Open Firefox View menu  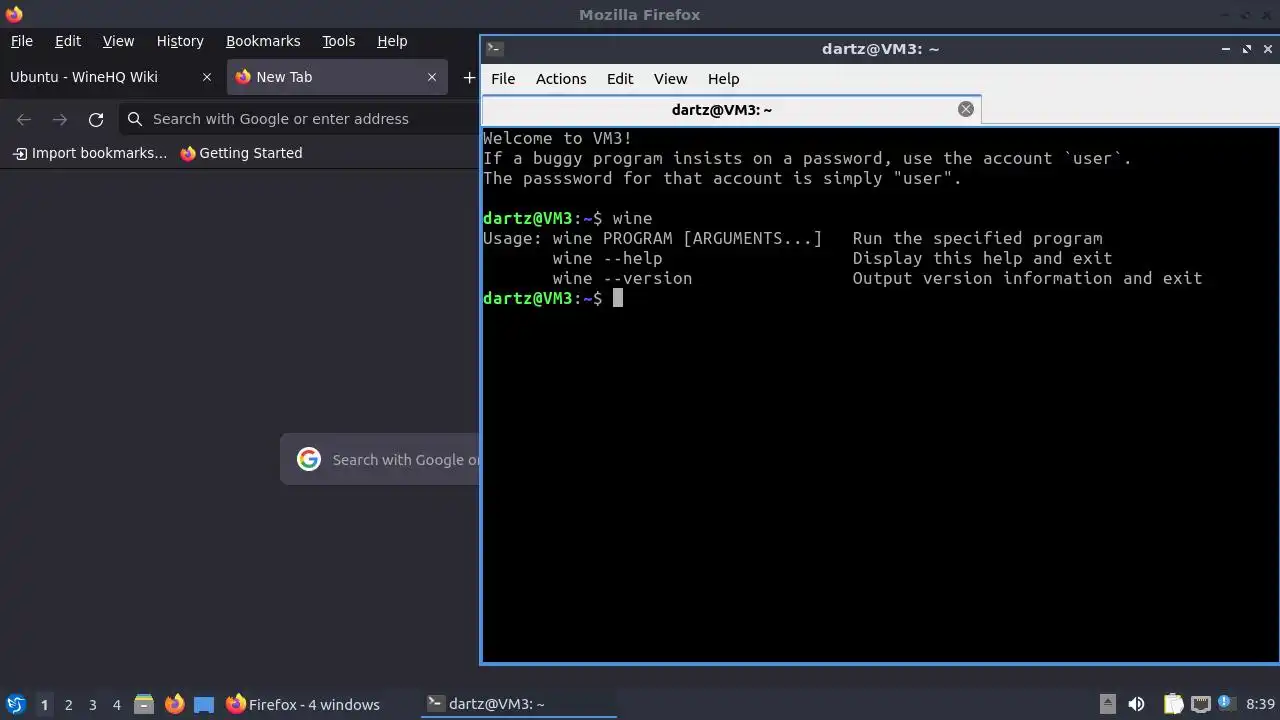coord(118,41)
